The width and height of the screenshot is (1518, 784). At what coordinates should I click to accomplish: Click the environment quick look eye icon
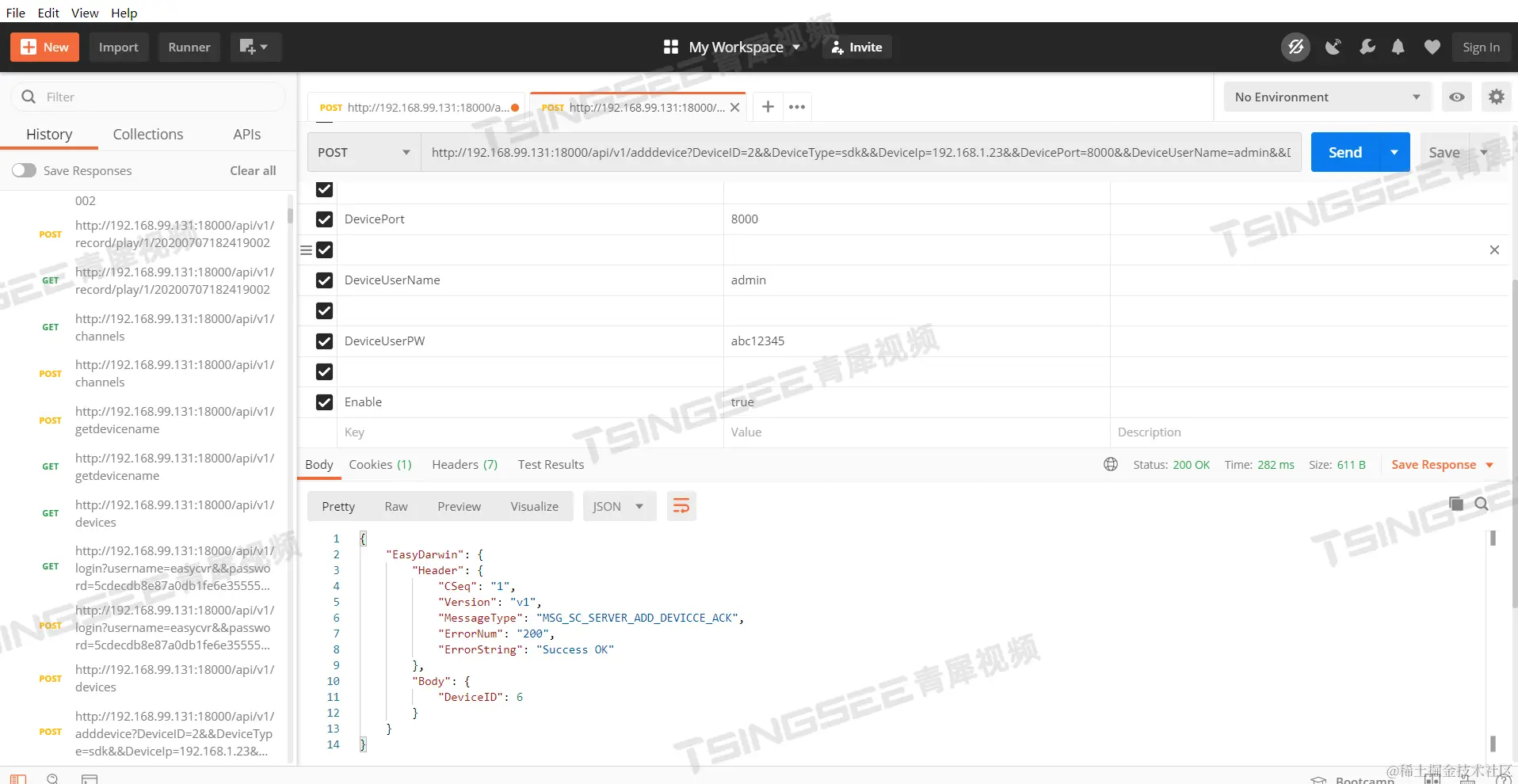coord(1456,97)
